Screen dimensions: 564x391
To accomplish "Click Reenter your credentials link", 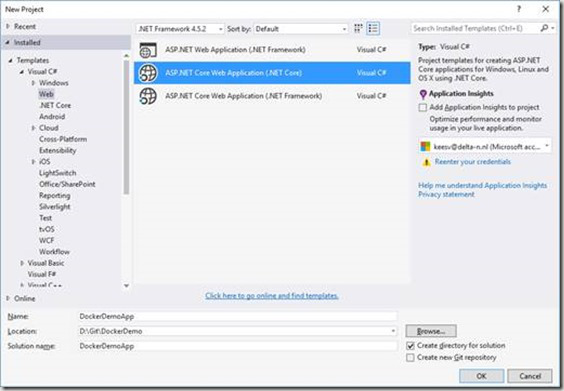I will pos(473,162).
